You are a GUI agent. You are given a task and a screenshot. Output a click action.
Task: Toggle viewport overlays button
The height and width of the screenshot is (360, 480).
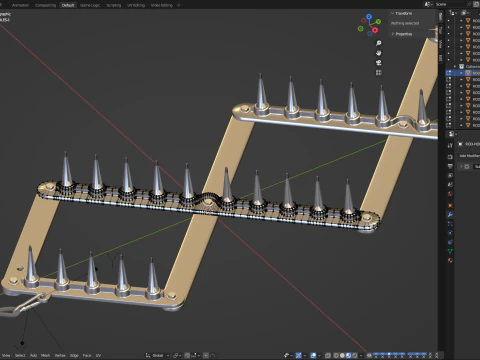[313, 355]
